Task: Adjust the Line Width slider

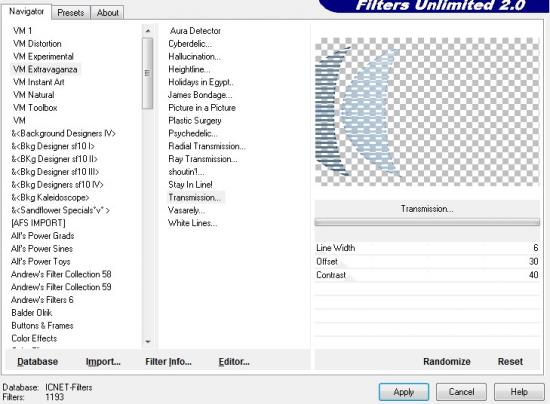Action: pos(427,248)
